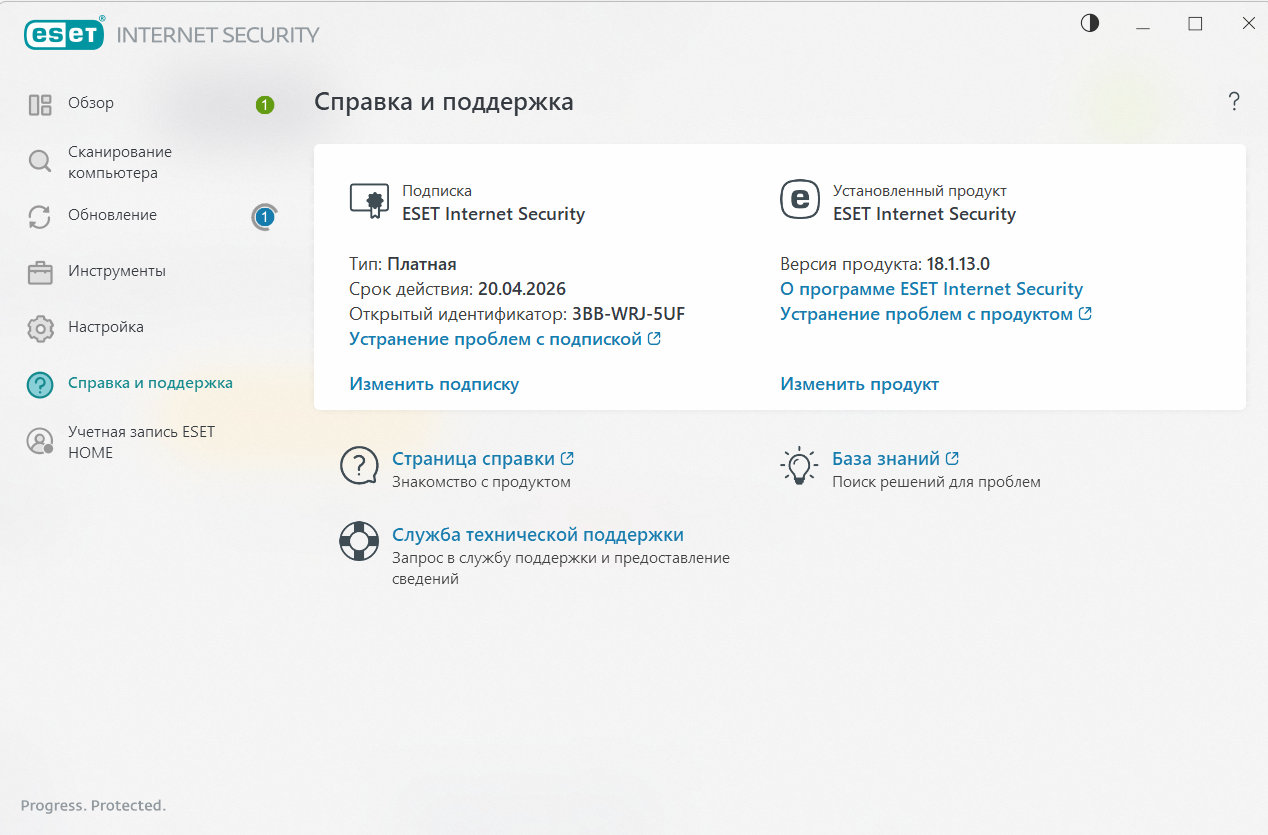Image resolution: width=1268 pixels, height=835 pixels.
Task: Click the ESET logo in the header
Action: click(x=65, y=35)
